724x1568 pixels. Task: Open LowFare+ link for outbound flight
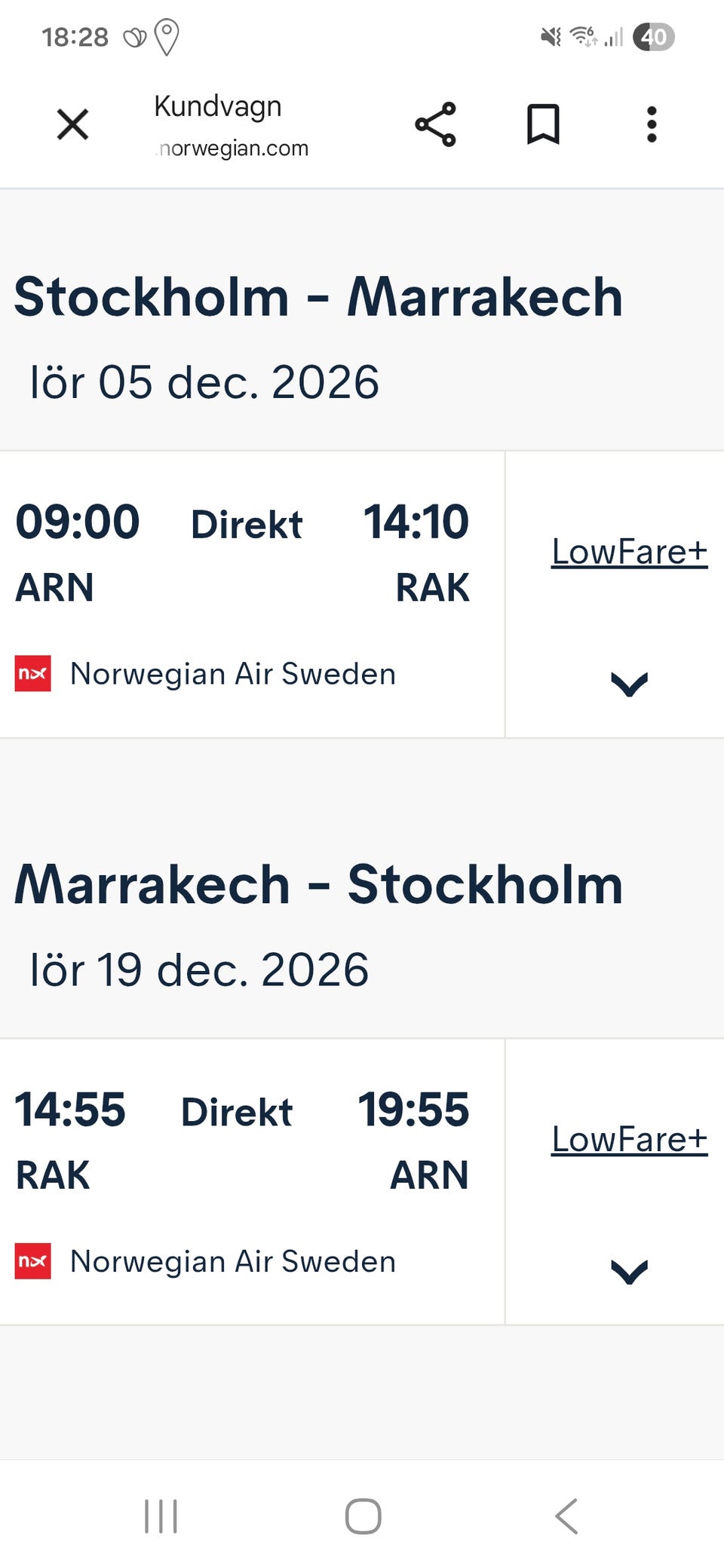pos(629,552)
